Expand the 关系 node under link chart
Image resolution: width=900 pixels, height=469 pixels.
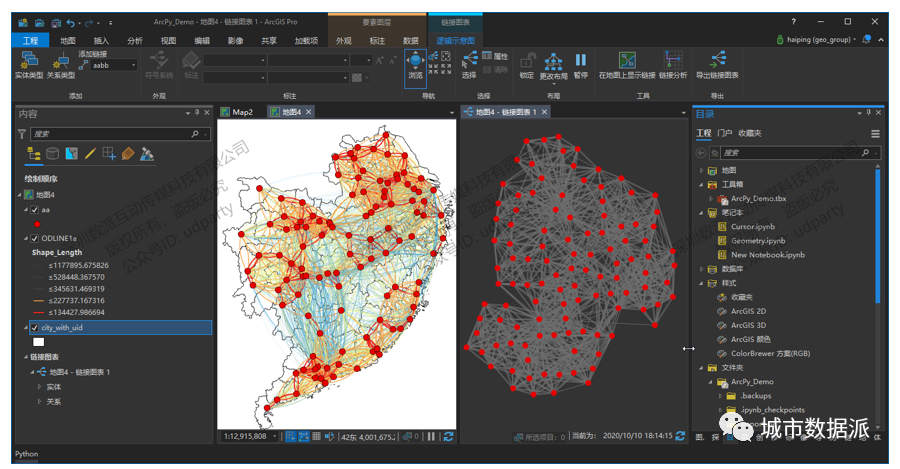[39, 401]
